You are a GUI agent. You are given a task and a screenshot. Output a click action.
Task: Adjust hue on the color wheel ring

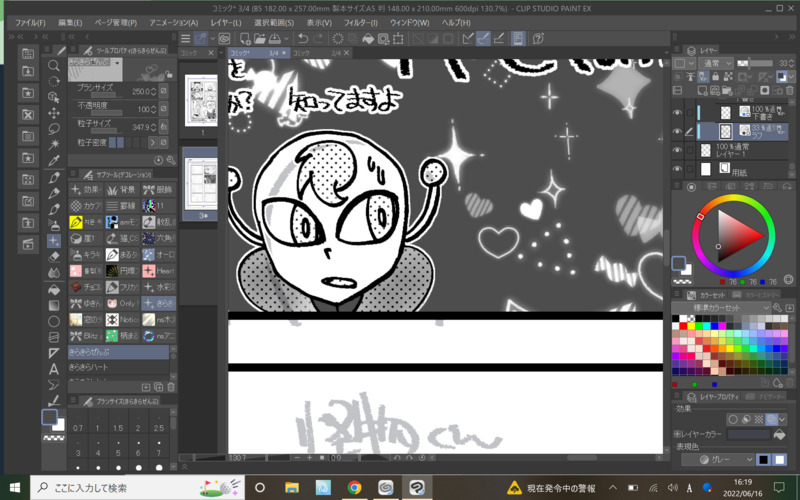tap(701, 217)
